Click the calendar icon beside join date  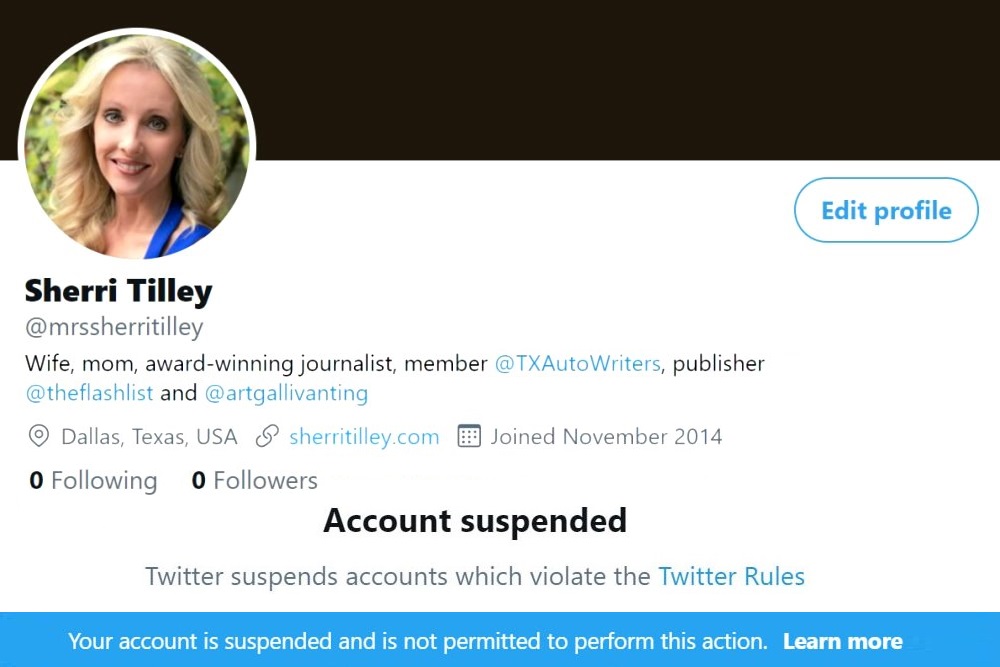(x=469, y=437)
